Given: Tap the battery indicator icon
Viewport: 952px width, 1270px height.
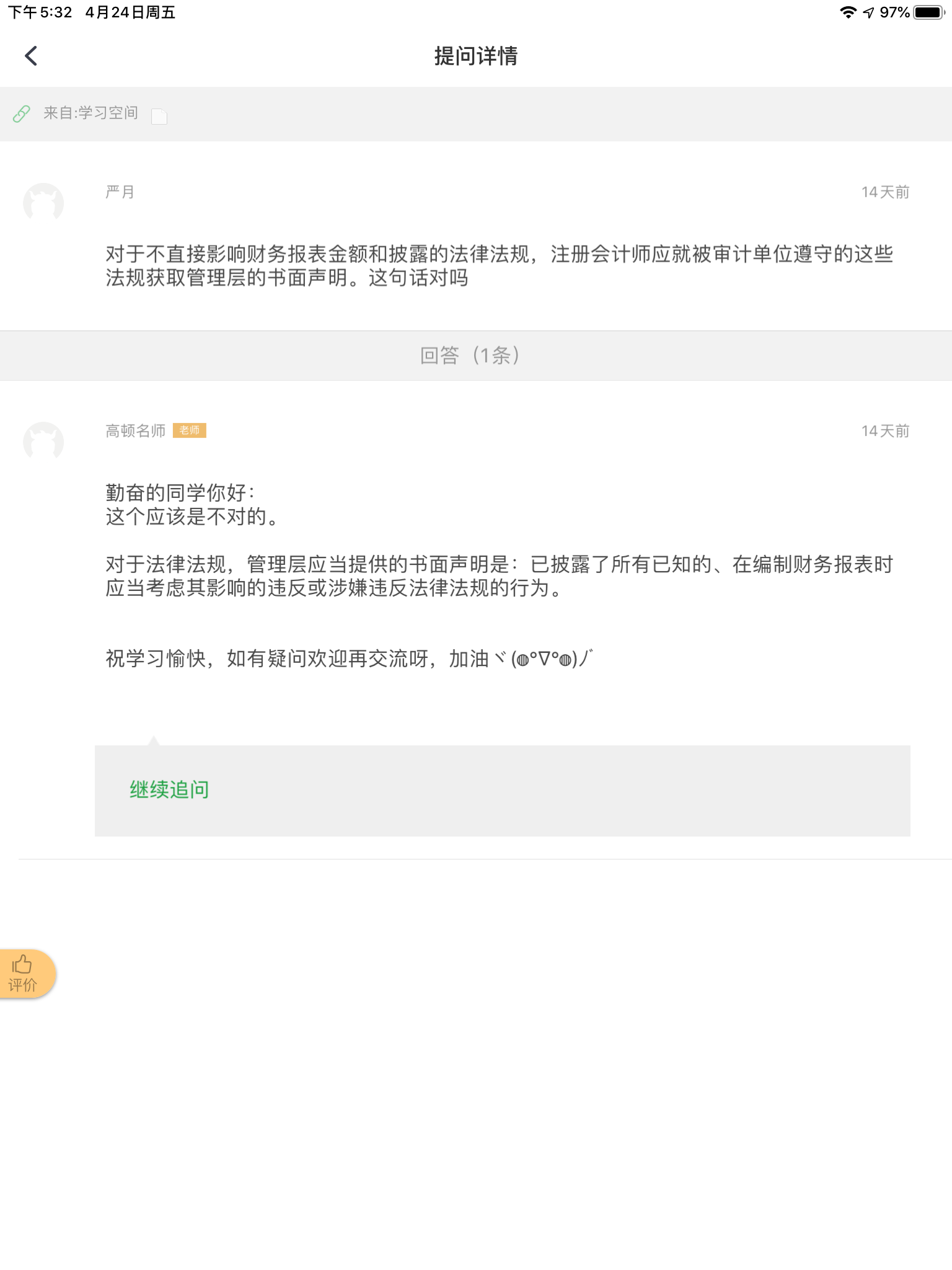Looking at the screenshot, I should [x=928, y=12].
